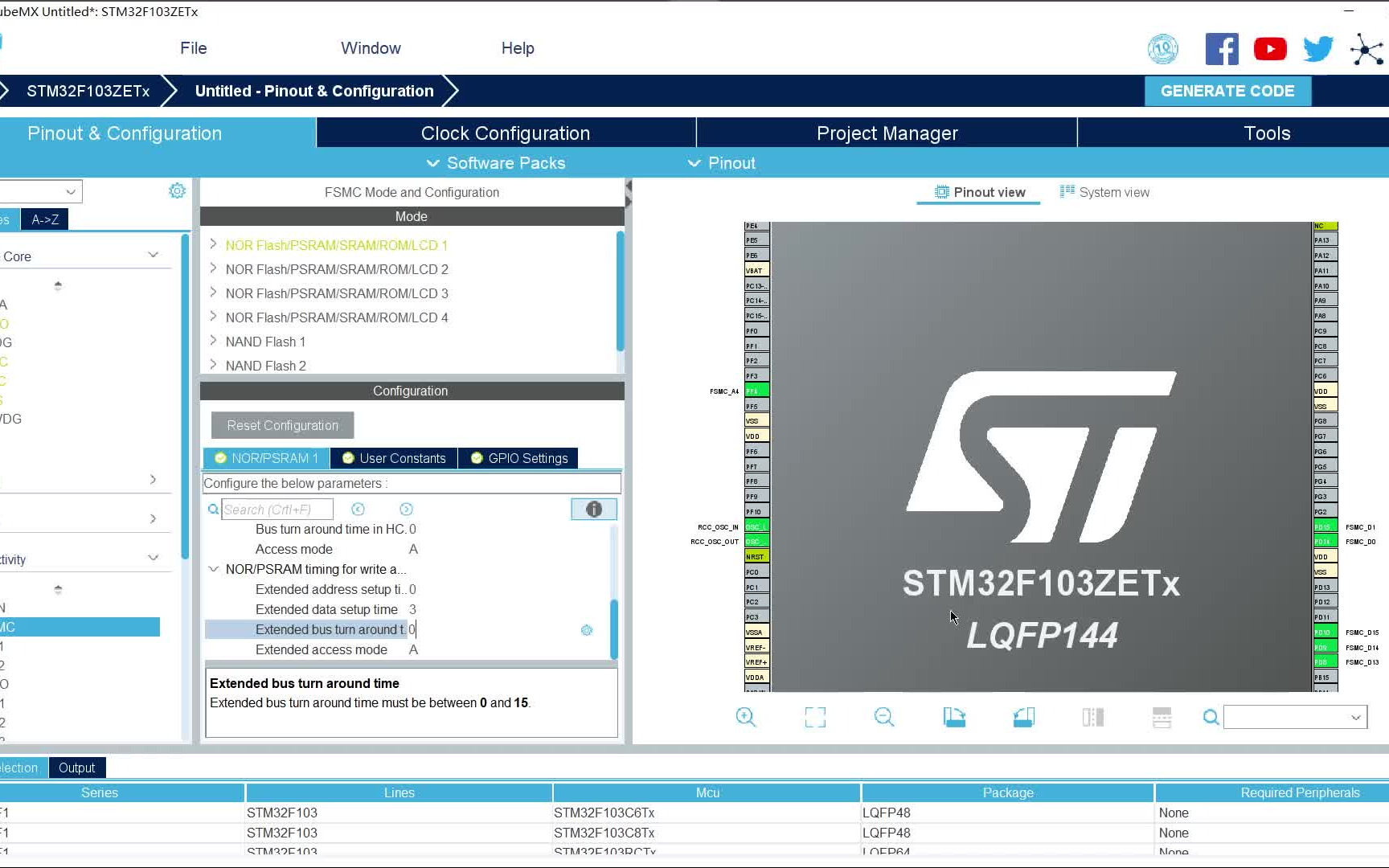Expand NOR Flash/PSRAM/SRAM/ROM/LCD 3 mode

point(213,293)
